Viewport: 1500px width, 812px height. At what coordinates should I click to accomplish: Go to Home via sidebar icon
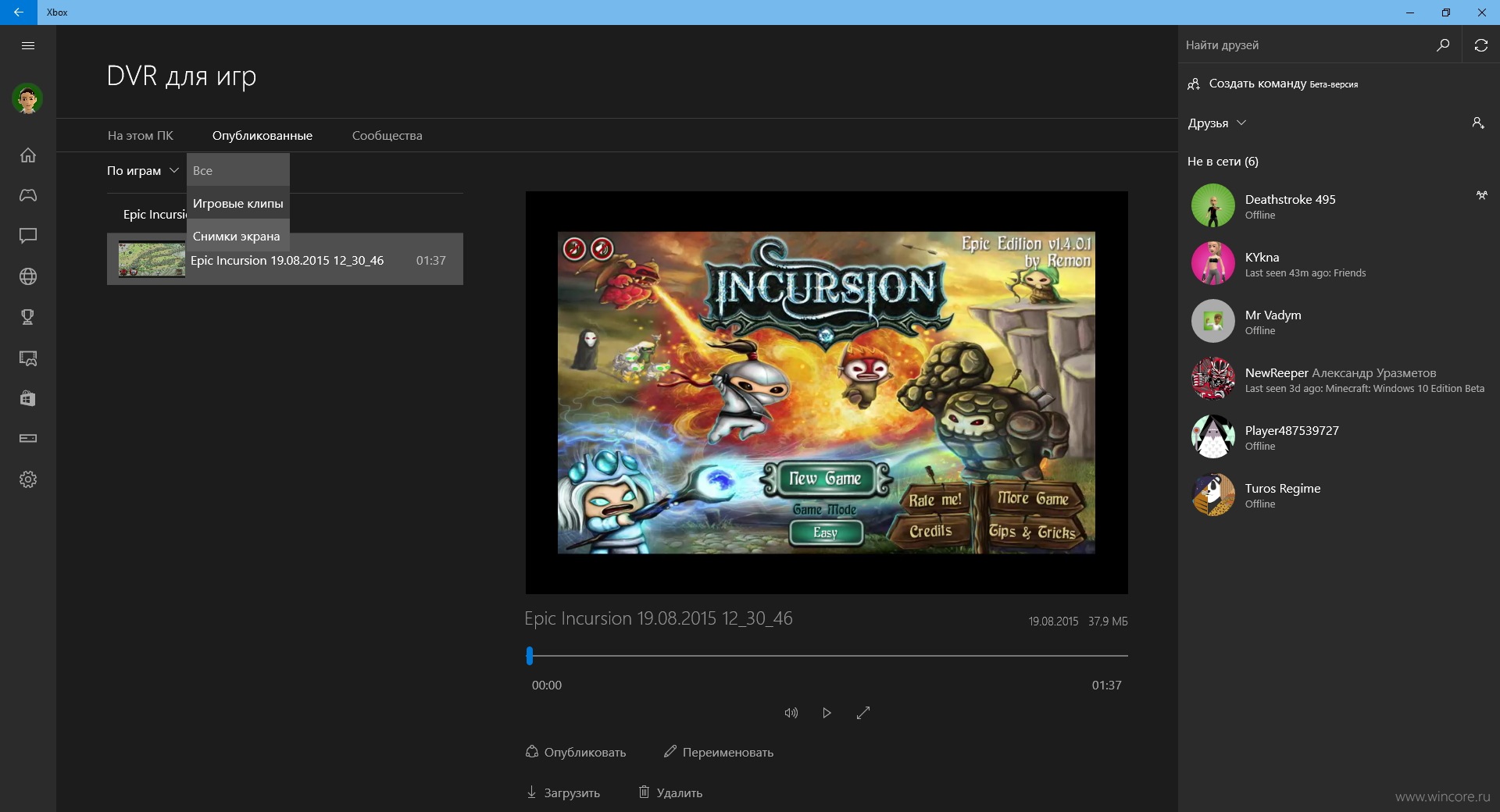(x=28, y=155)
